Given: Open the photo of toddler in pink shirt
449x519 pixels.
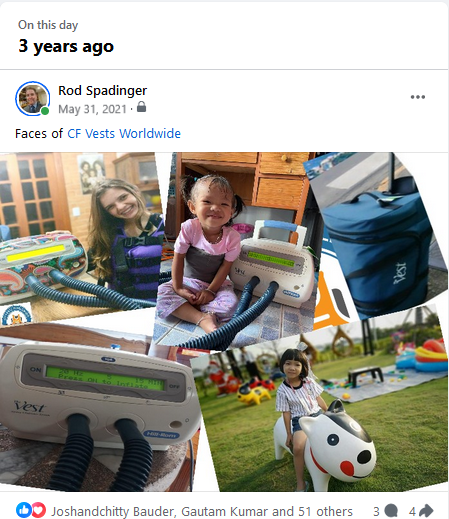Looking at the screenshot, I should pos(237,250).
